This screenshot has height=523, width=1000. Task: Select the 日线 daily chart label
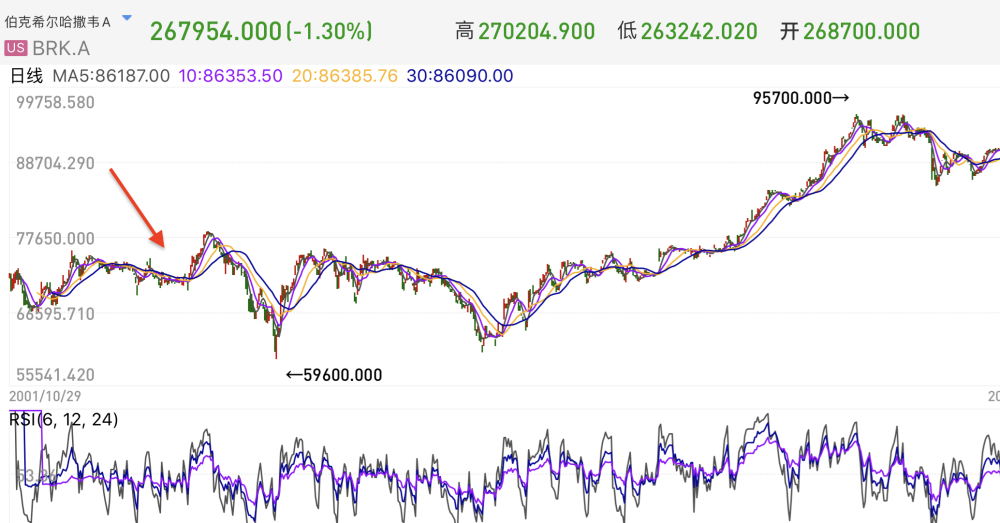click(27, 76)
